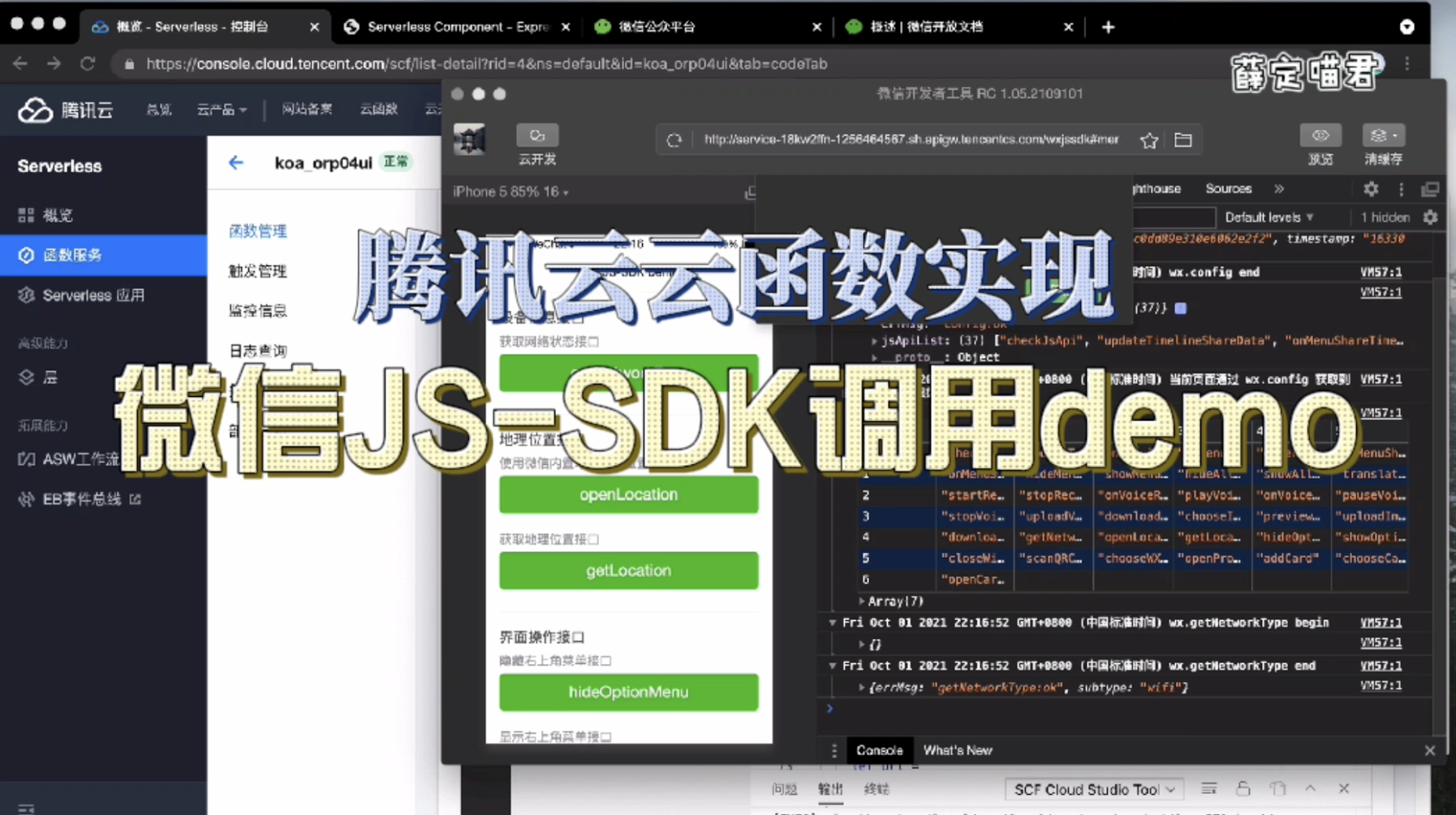Viewport: 1456px width, 815px height.
Task: Select the What's New drawer tab
Action: (958, 751)
